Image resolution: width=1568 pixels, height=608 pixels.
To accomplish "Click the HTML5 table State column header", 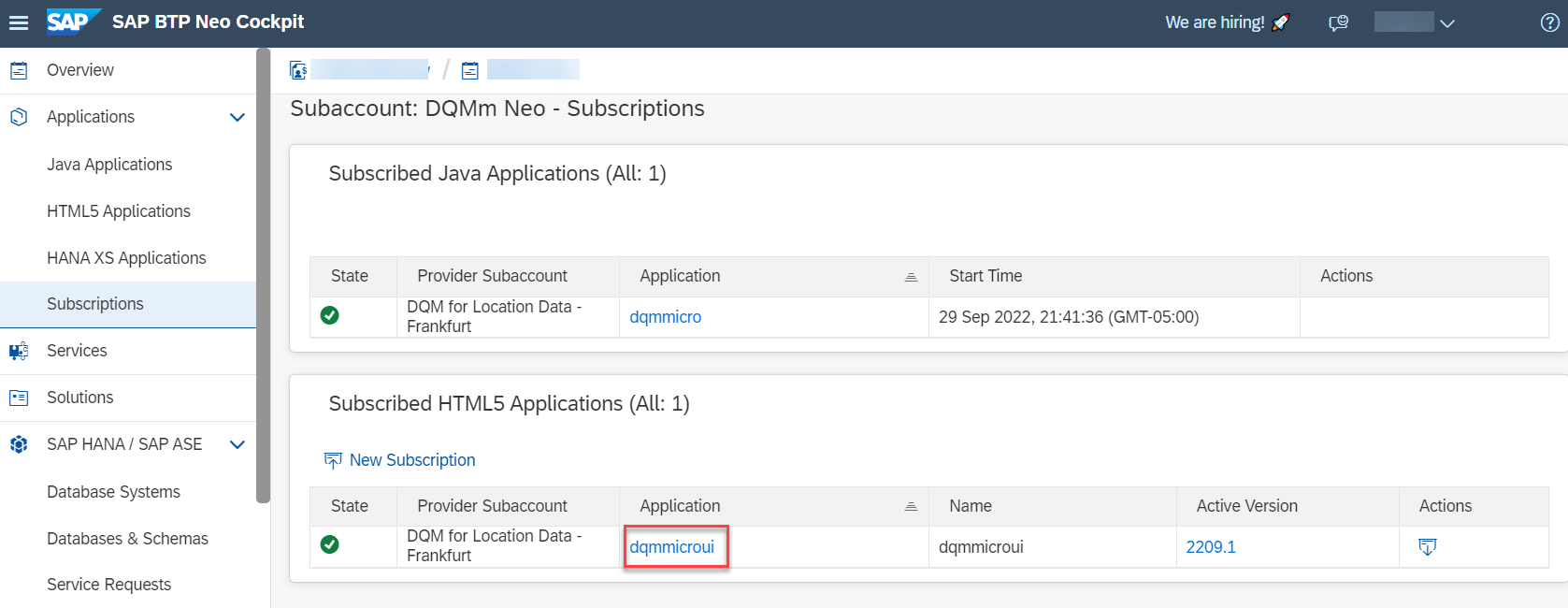I will tap(350, 506).
